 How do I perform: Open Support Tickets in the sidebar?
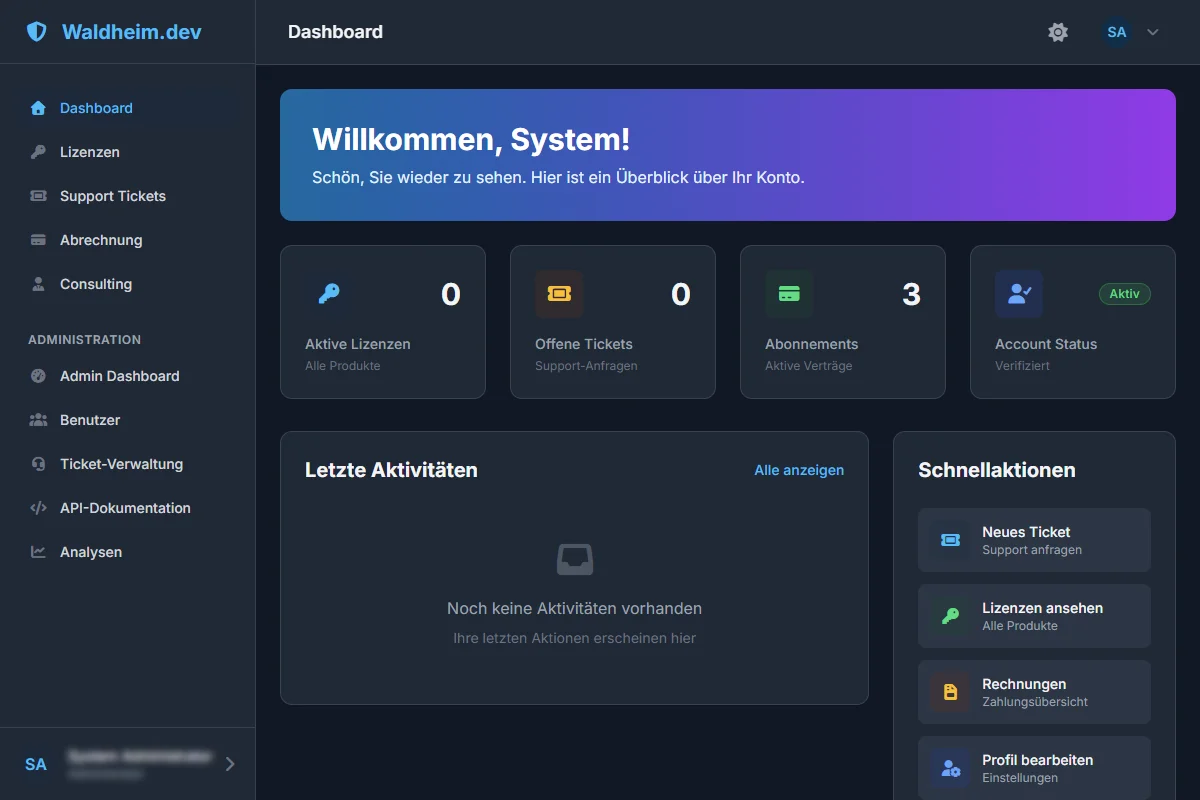[x=112, y=196]
